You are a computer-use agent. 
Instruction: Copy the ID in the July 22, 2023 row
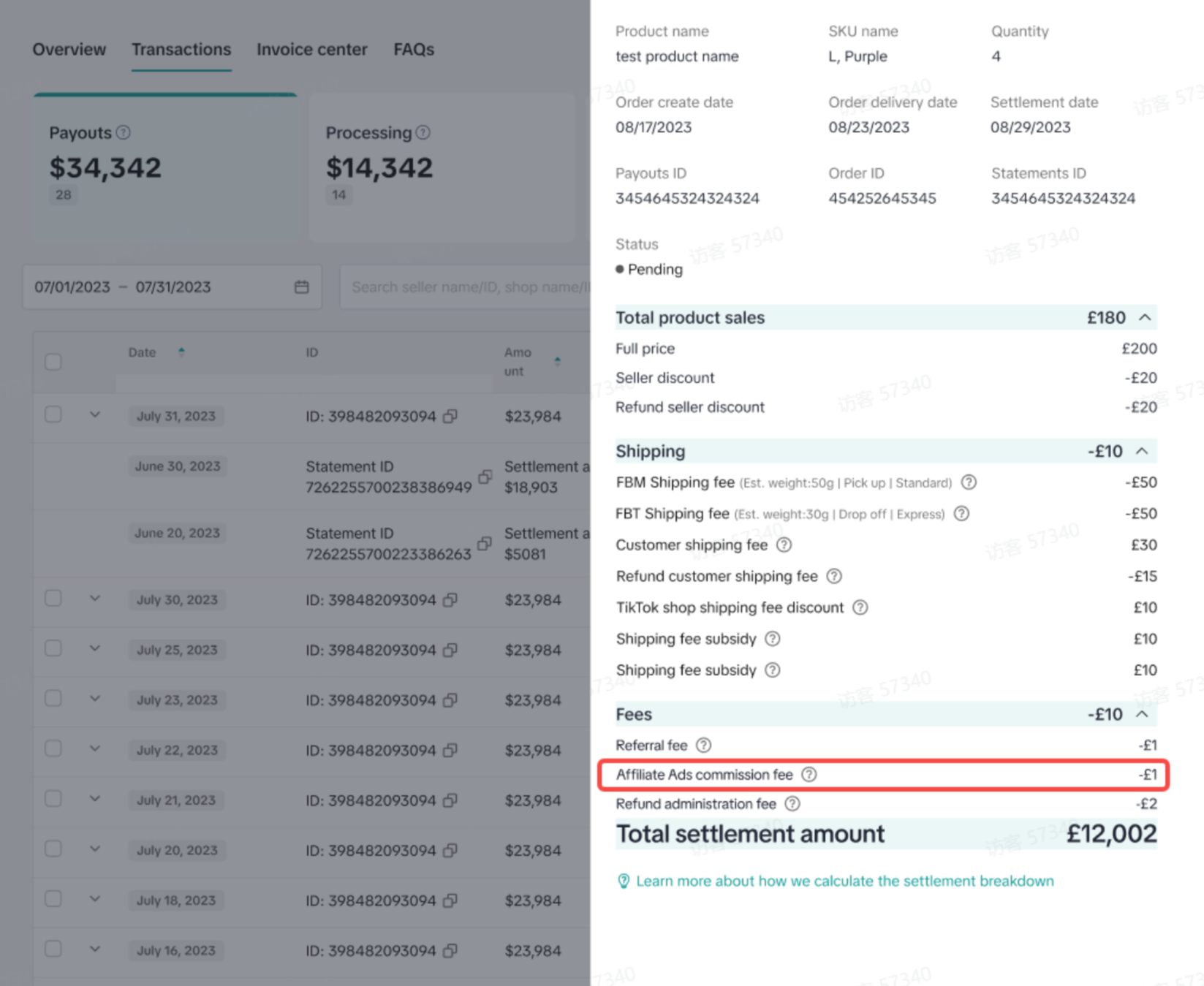[450, 750]
